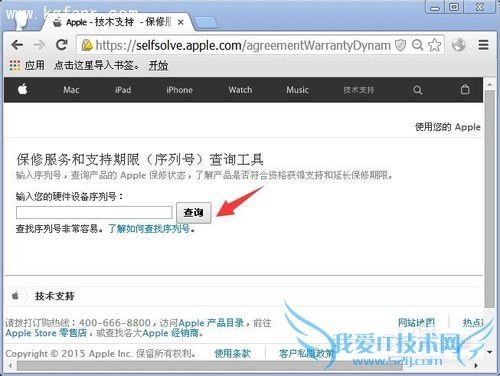The height and width of the screenshot is (376, 500).
Task: Open the Apple 经销商 link
Action: click(171, 333)
